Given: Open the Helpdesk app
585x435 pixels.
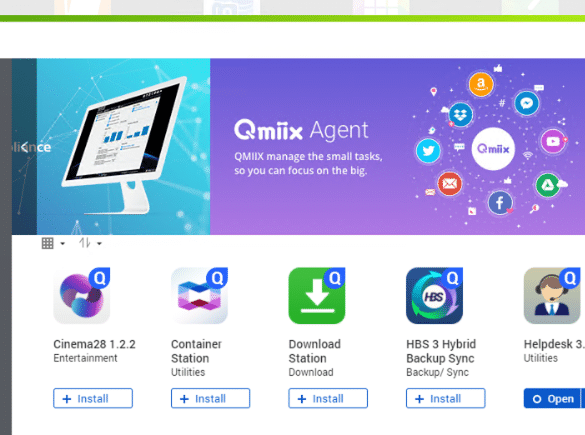Looking at the screenshot, I should (552, 398).
